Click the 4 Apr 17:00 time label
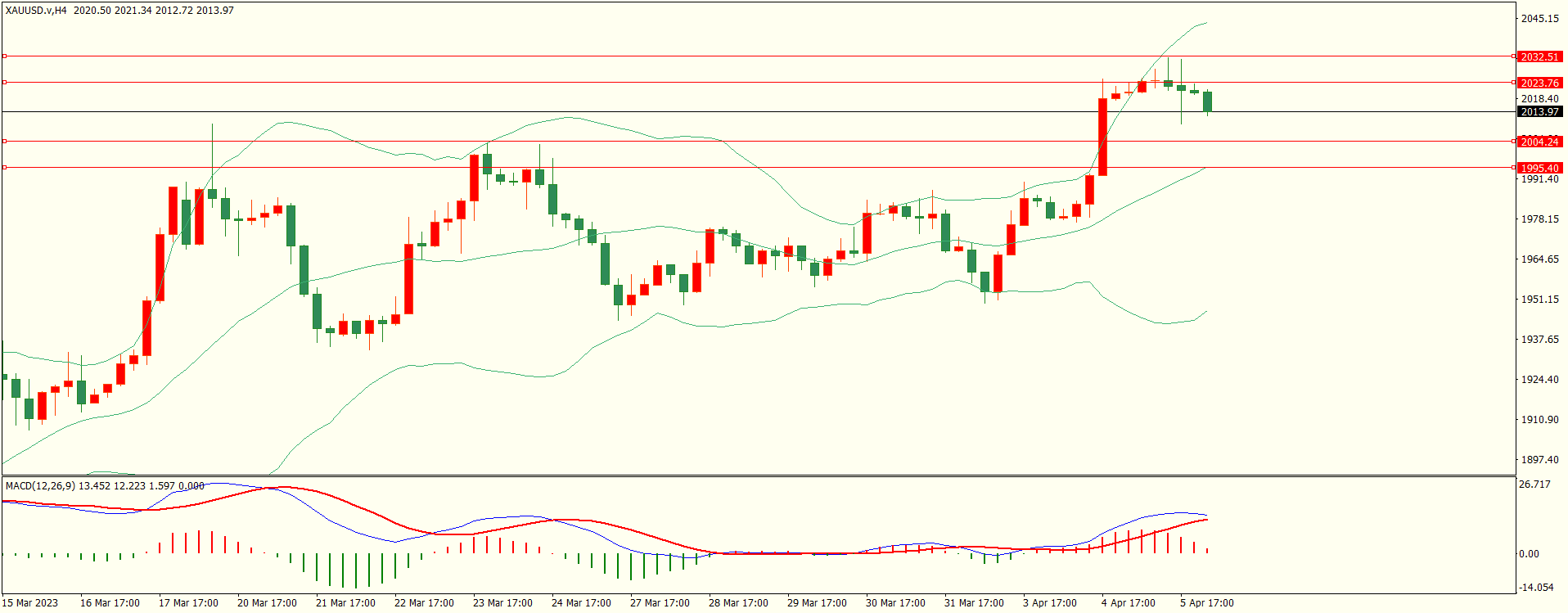Image resolution: width=1568 pixels, height=613 pixels. 1129,602
